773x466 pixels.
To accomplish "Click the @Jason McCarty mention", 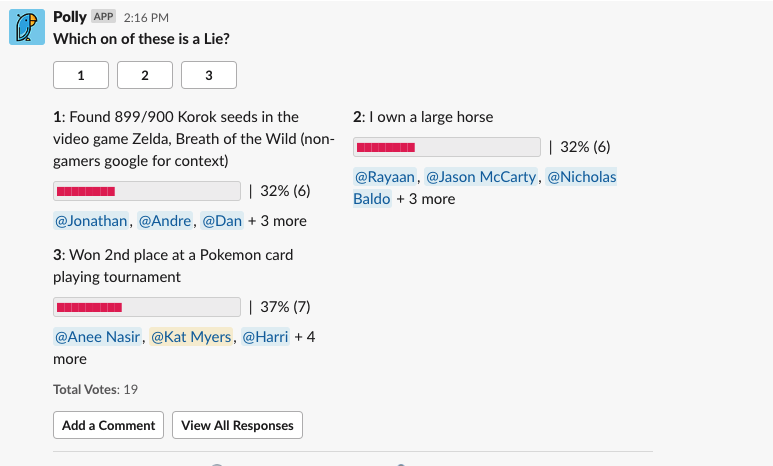I will tap(482, 177).
